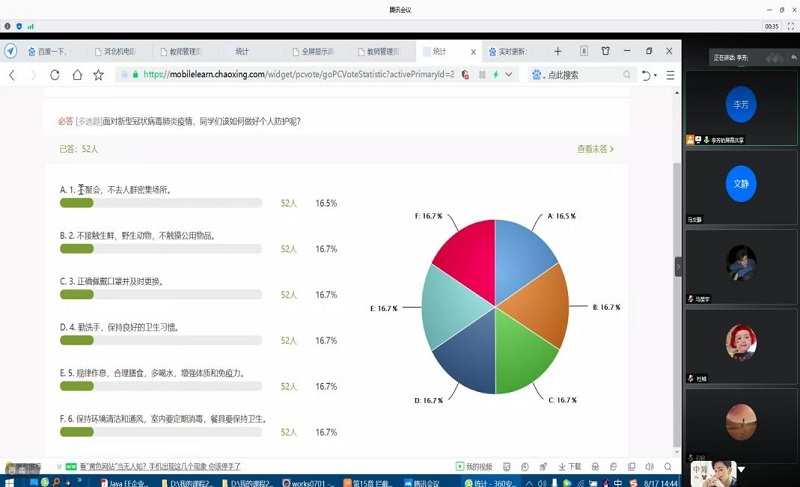Click the 52人 count for option E
The image size is (800, 487).
coord(289,387)
